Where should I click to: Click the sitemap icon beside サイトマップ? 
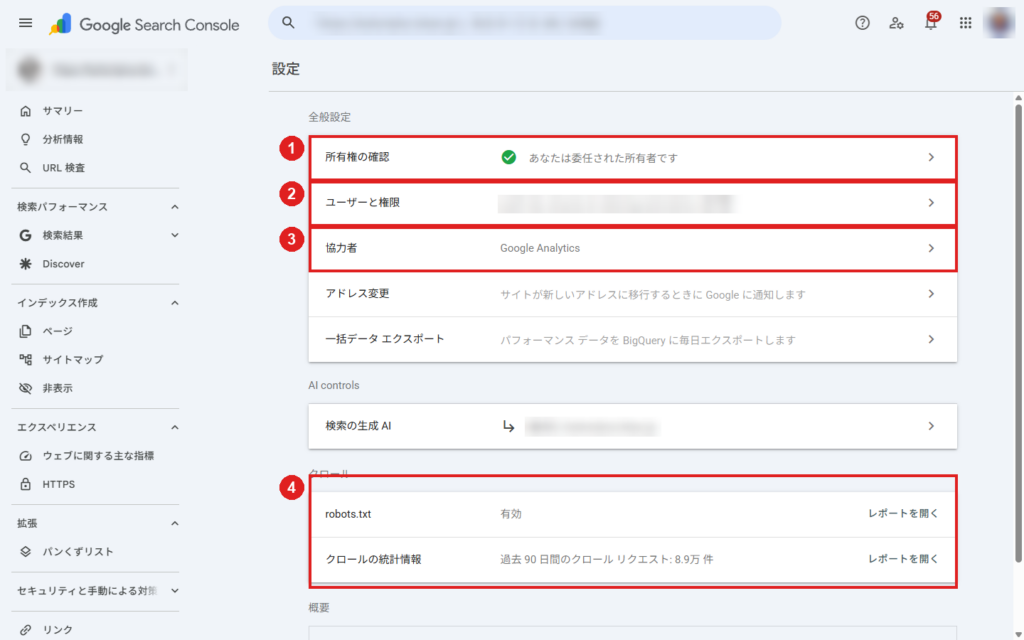tap(25, 359)
